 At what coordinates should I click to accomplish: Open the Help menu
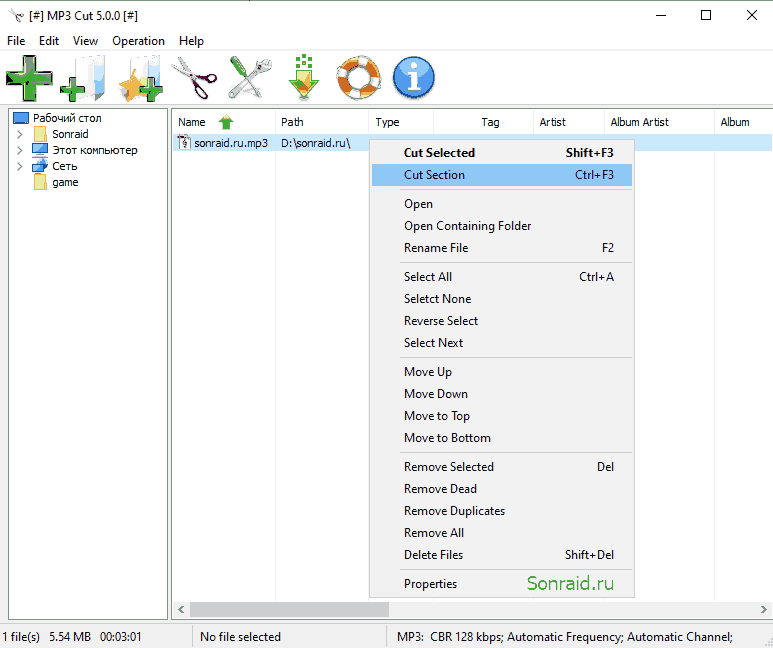click(191, 41)
